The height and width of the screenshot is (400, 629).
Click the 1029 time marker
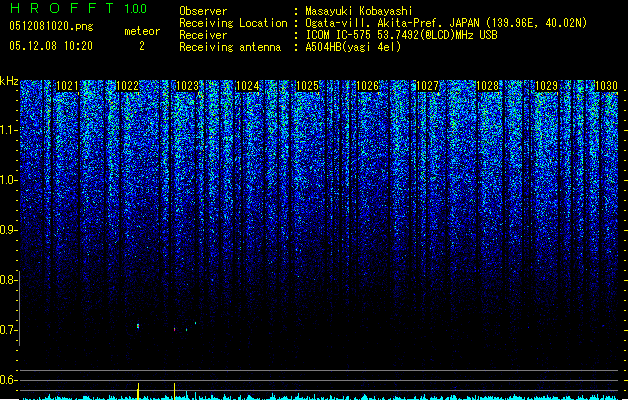point(547,86)
